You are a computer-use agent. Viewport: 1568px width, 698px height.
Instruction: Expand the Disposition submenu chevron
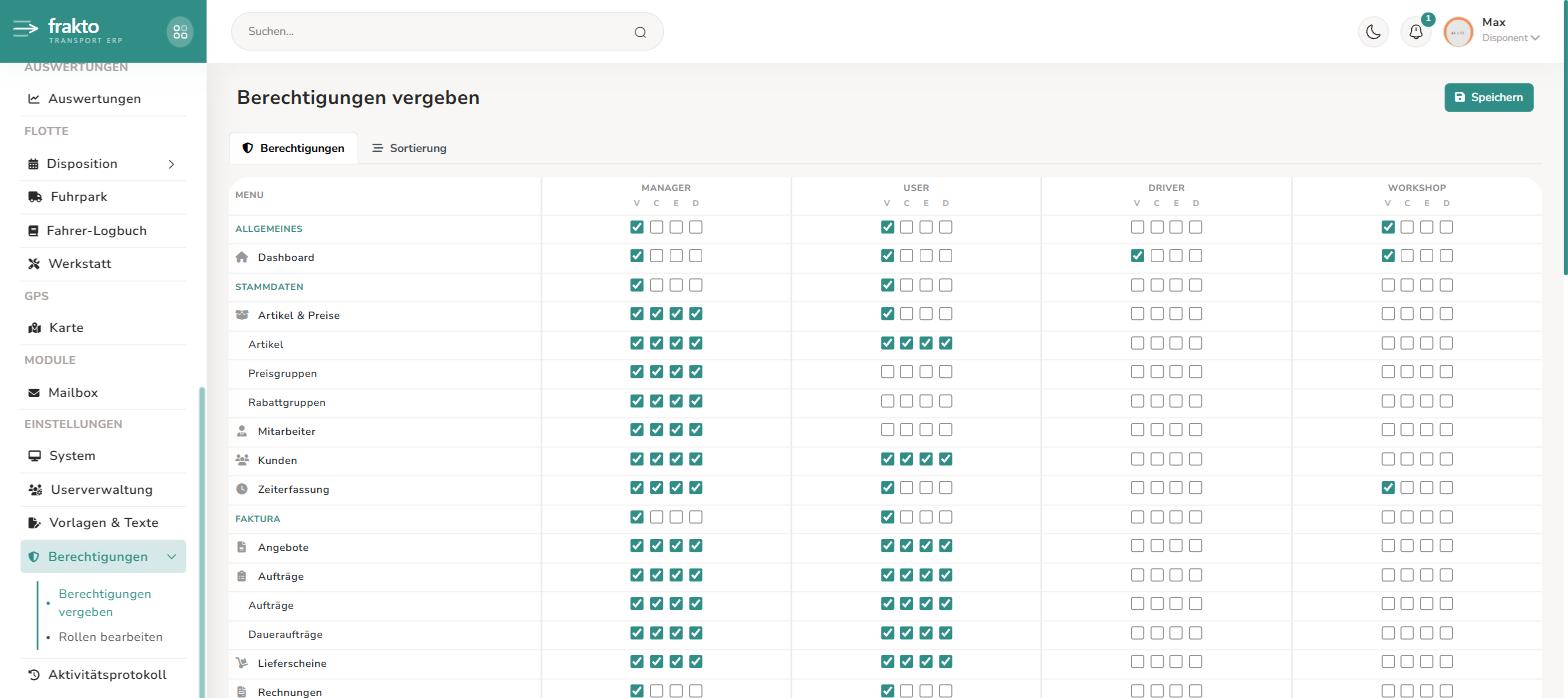pos(171,164)
